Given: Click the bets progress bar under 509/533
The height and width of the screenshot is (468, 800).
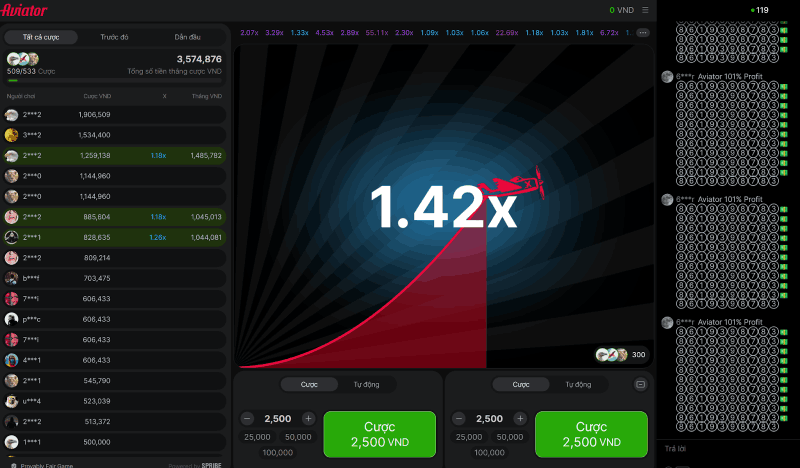Looking at the screenshot, I should tap(114, 80).
